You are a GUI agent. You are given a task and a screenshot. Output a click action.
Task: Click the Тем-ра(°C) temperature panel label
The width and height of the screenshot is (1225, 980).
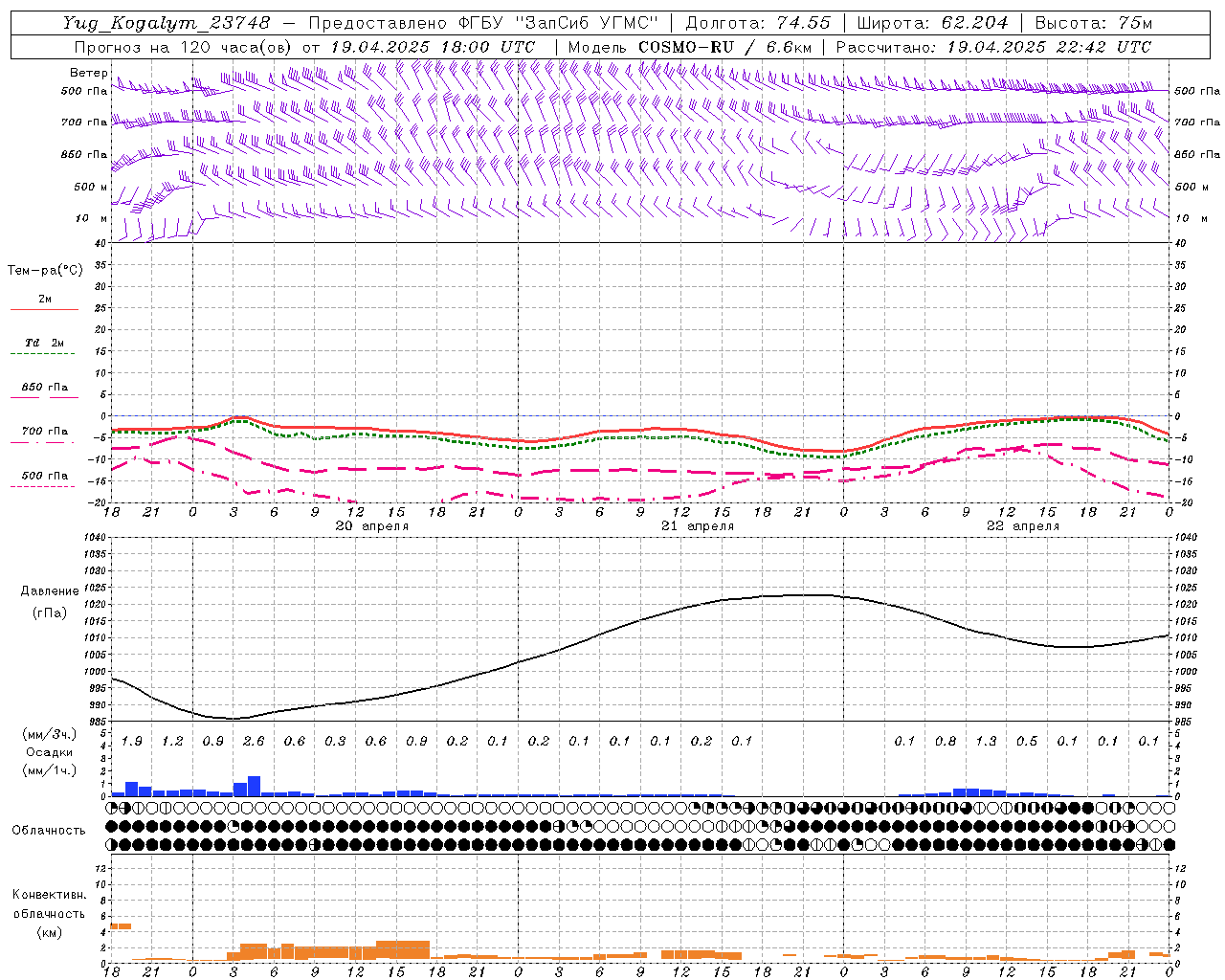(x=45, y=271)
